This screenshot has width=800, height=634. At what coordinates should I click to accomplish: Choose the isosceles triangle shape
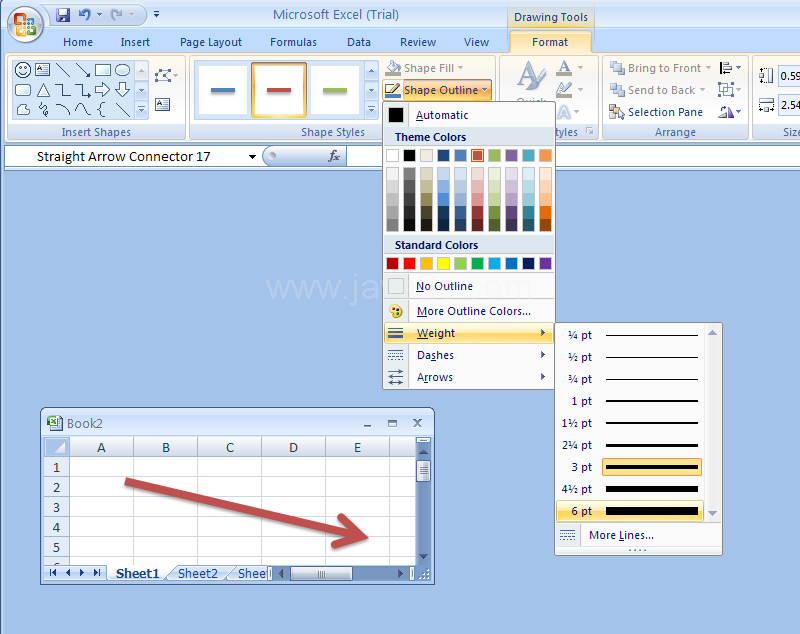[43, 90]
